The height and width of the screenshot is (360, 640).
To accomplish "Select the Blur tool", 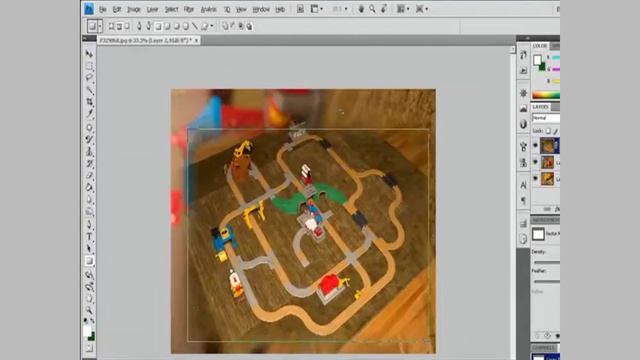I will (89, 200).
